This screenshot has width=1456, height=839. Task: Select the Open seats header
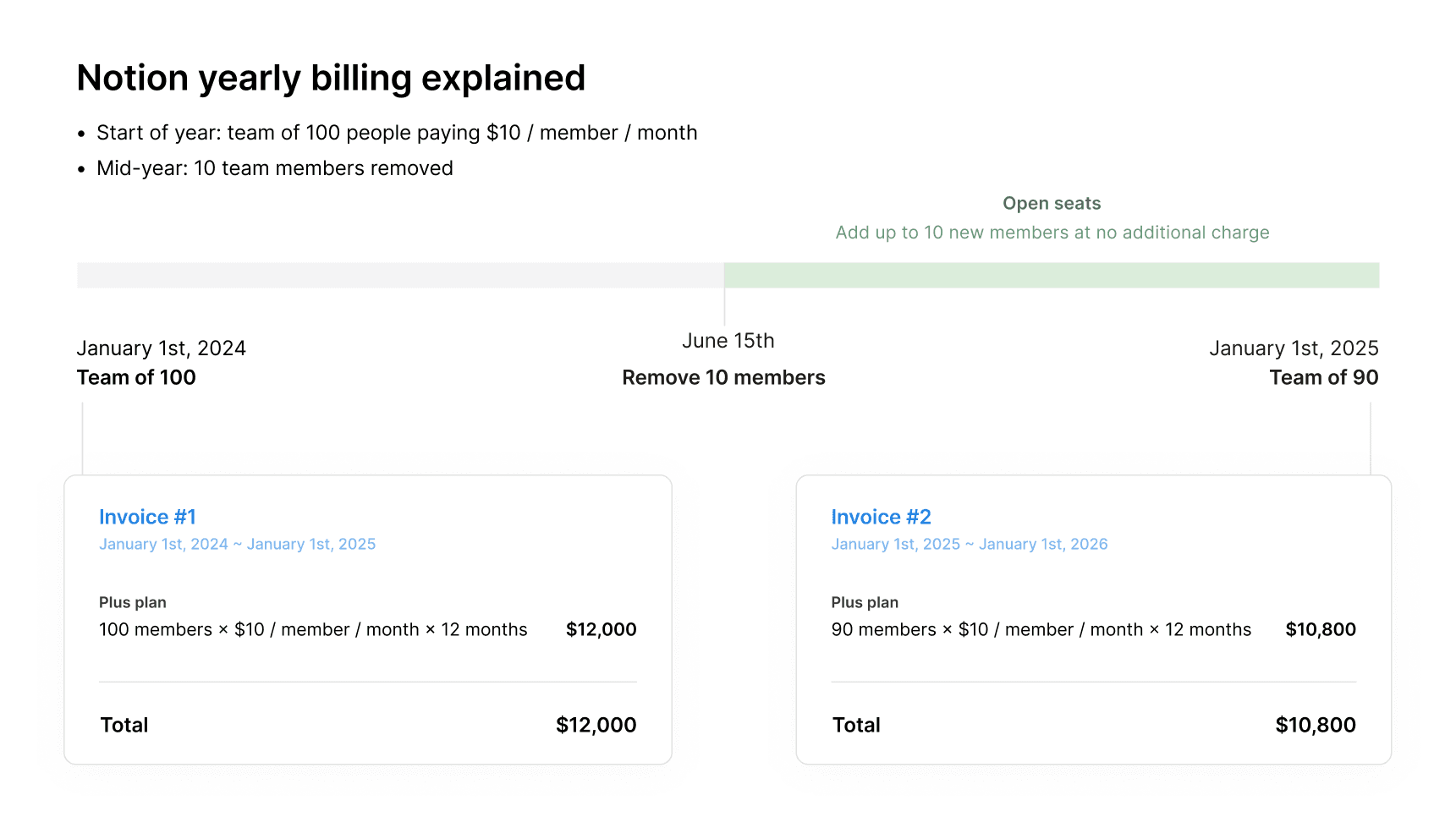point(1051,203)
